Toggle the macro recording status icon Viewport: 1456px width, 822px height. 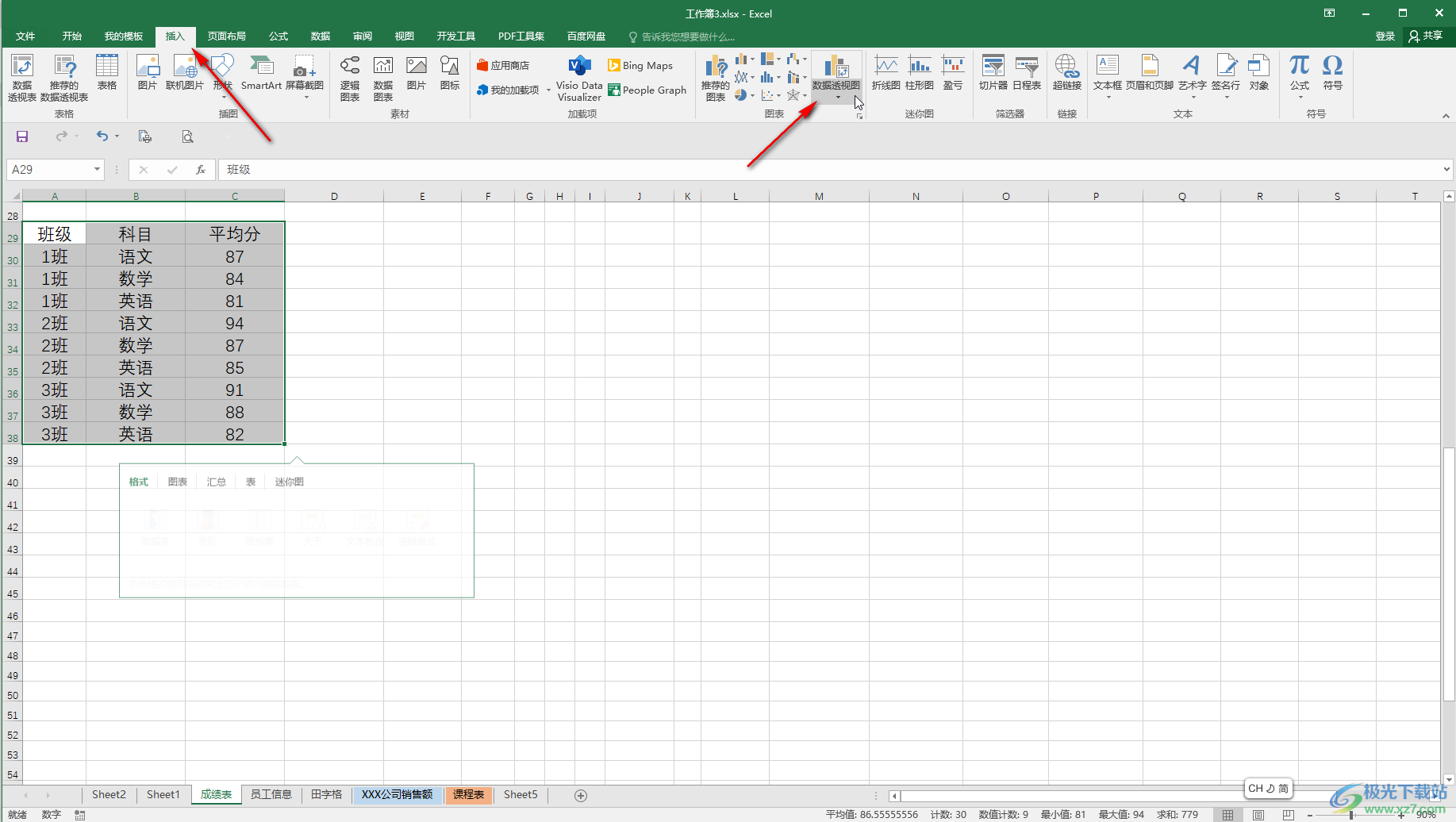click(80, 815)
